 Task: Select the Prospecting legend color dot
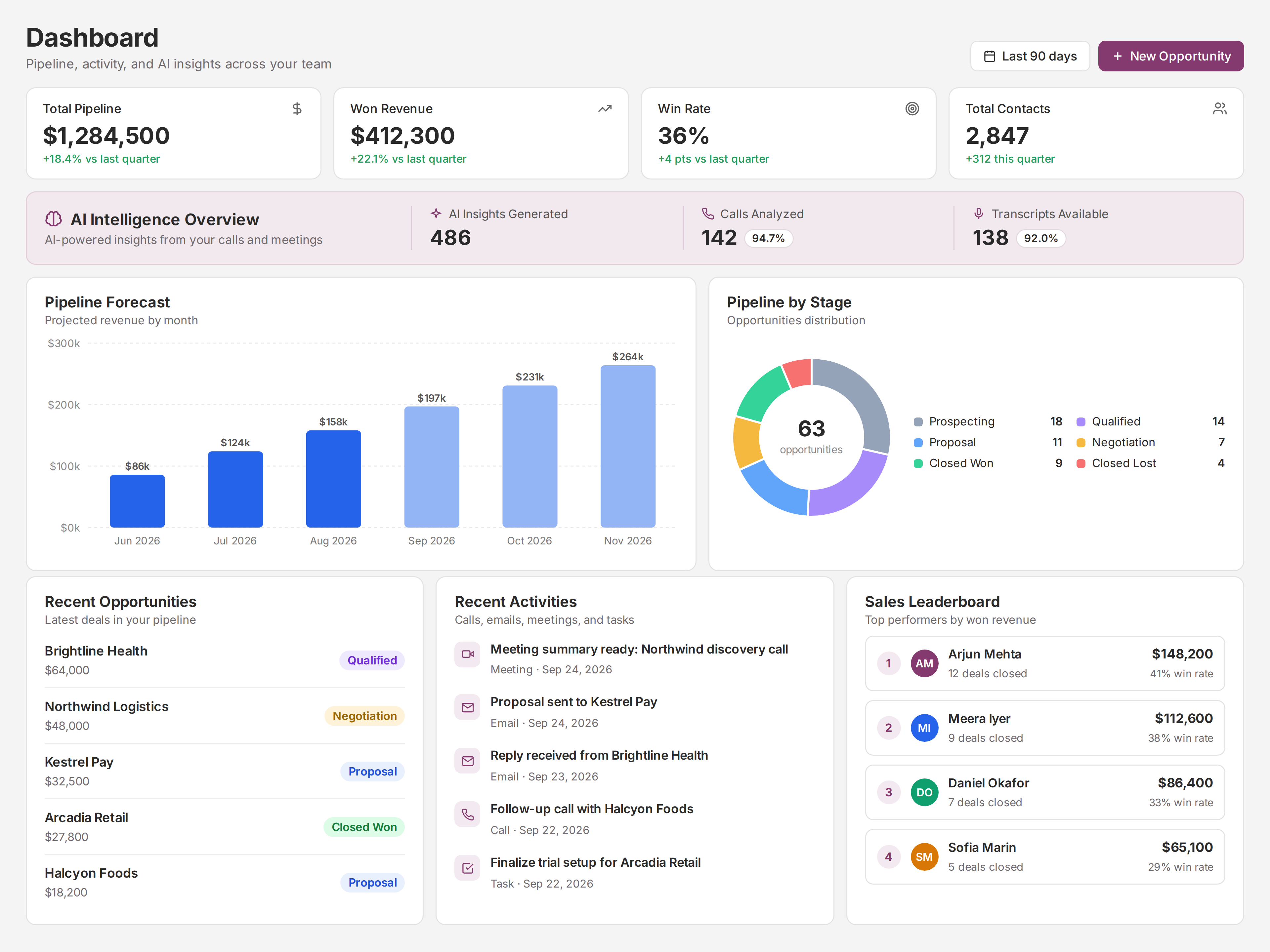click(918, 422)
